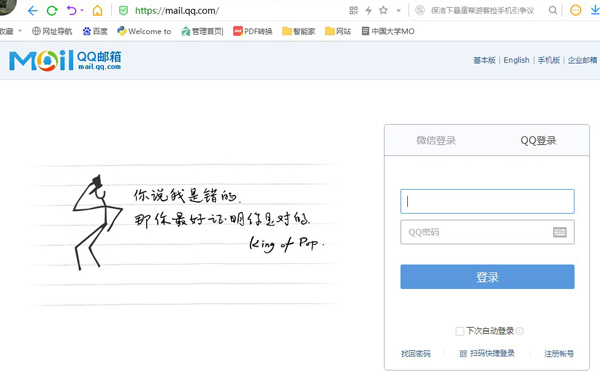This screenshot has height=388, width=600.
Task: Open the orange chat bubble extension icon
Action: click(575, 10)
